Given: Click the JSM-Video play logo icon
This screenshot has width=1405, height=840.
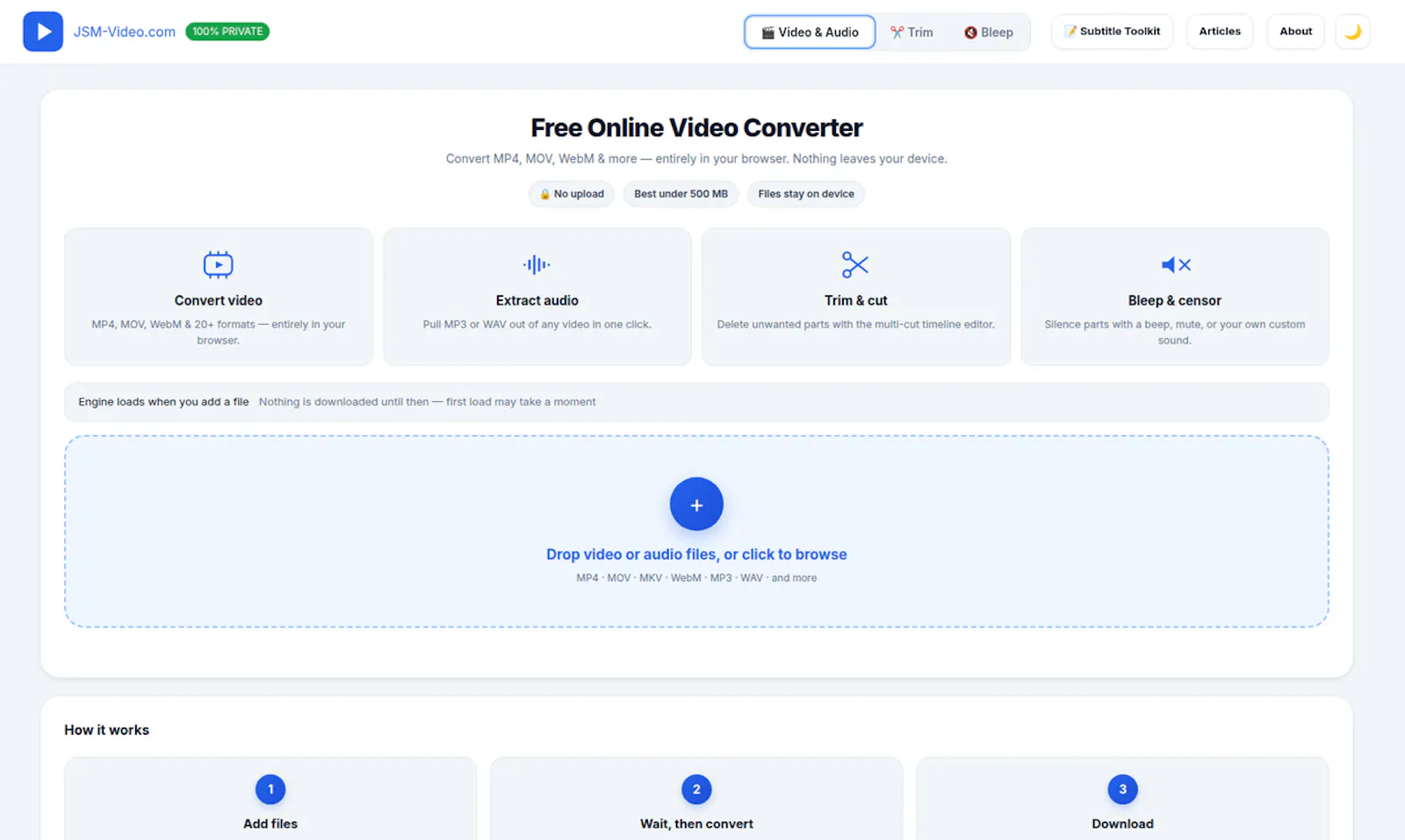Looking at the screenshot, I should point(43,32).
